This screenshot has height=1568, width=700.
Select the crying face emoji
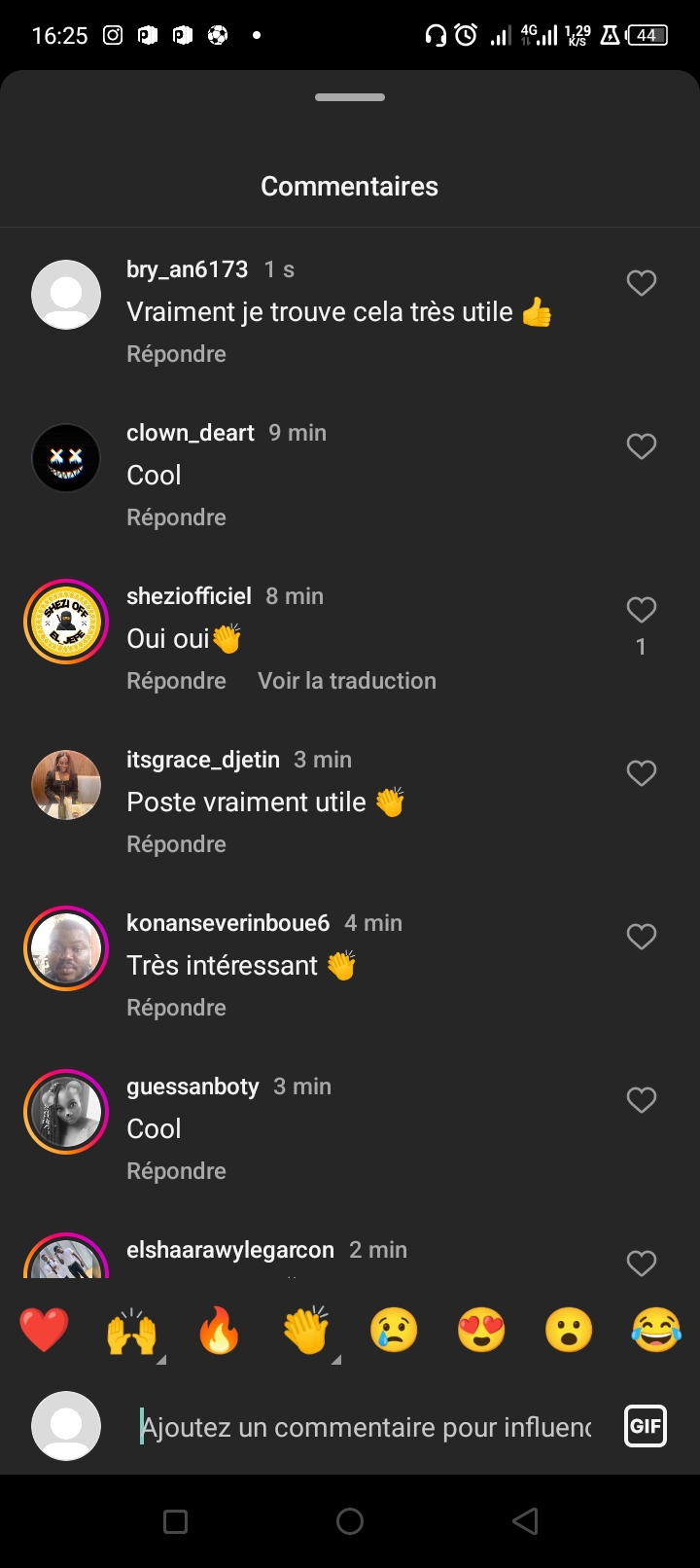[394, 1330]
